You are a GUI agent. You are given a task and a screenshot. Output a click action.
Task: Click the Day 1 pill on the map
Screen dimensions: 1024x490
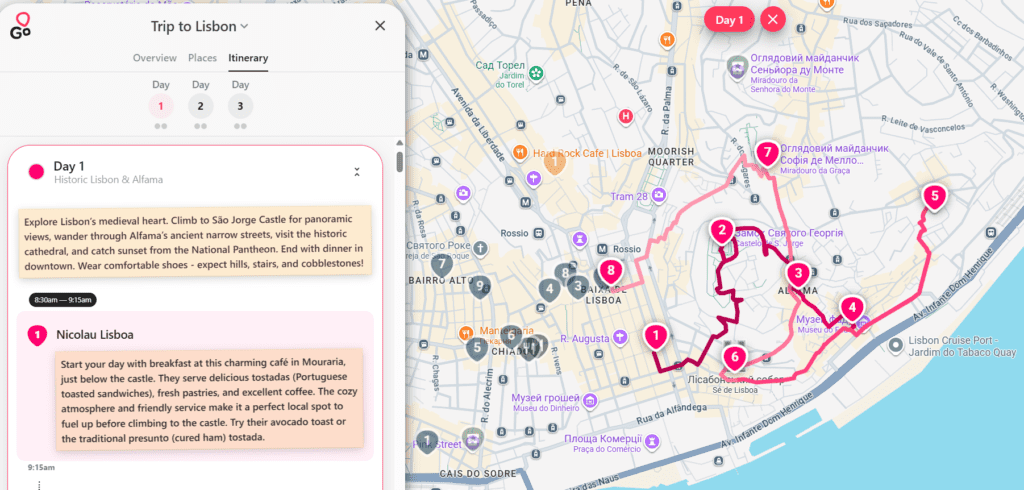pos(728,19)
